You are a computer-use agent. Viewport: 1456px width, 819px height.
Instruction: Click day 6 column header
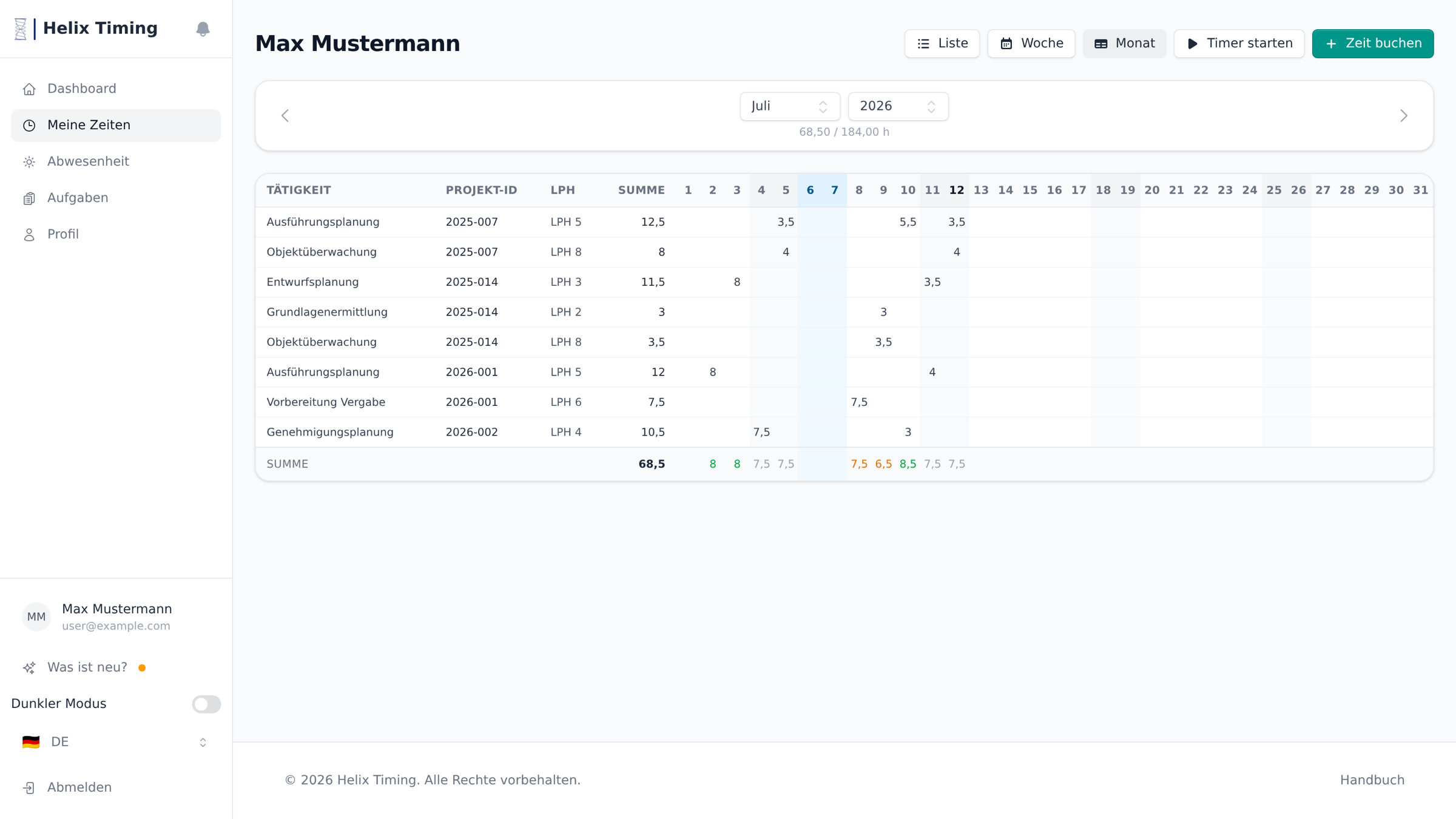click(x=810, y=190)
